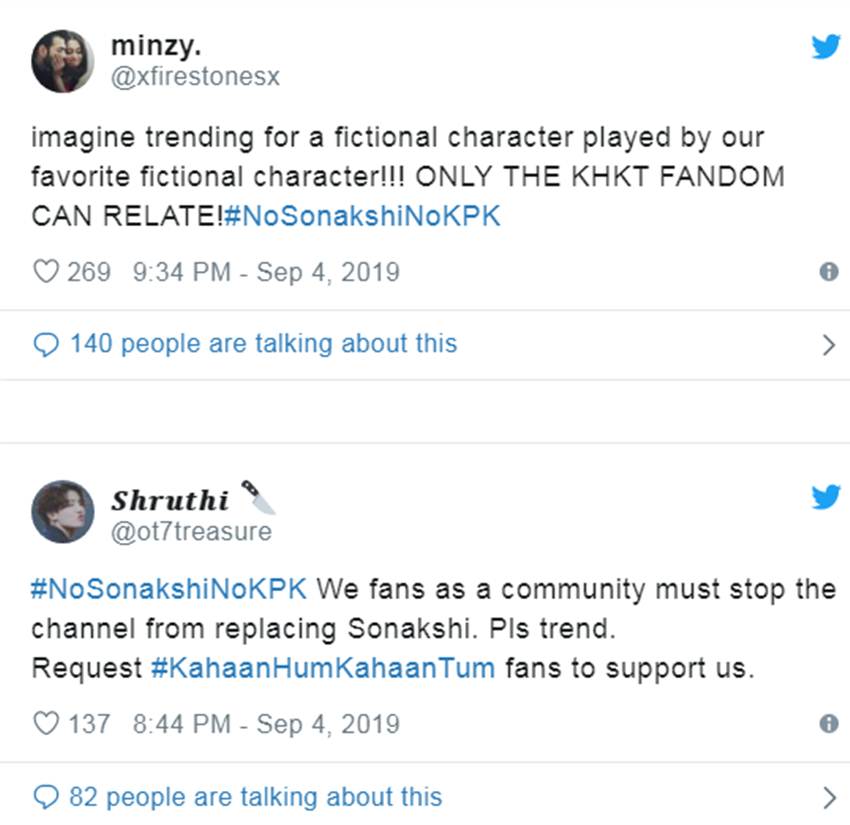The width and height of the screenshot is (850, 825).
Task: Click Twitter bird icon on minzy's tweet
Action: coord(825,46)
